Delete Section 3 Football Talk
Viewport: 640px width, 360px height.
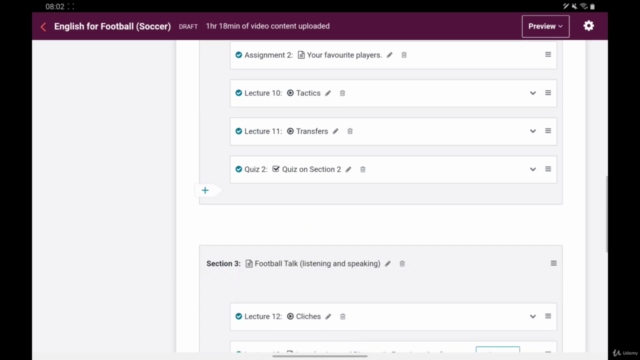point(402,264)
